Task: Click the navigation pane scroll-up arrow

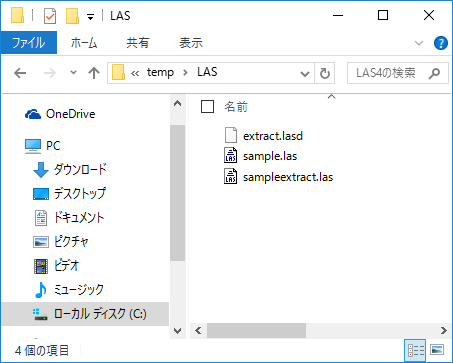Action: tap(178, 103)
